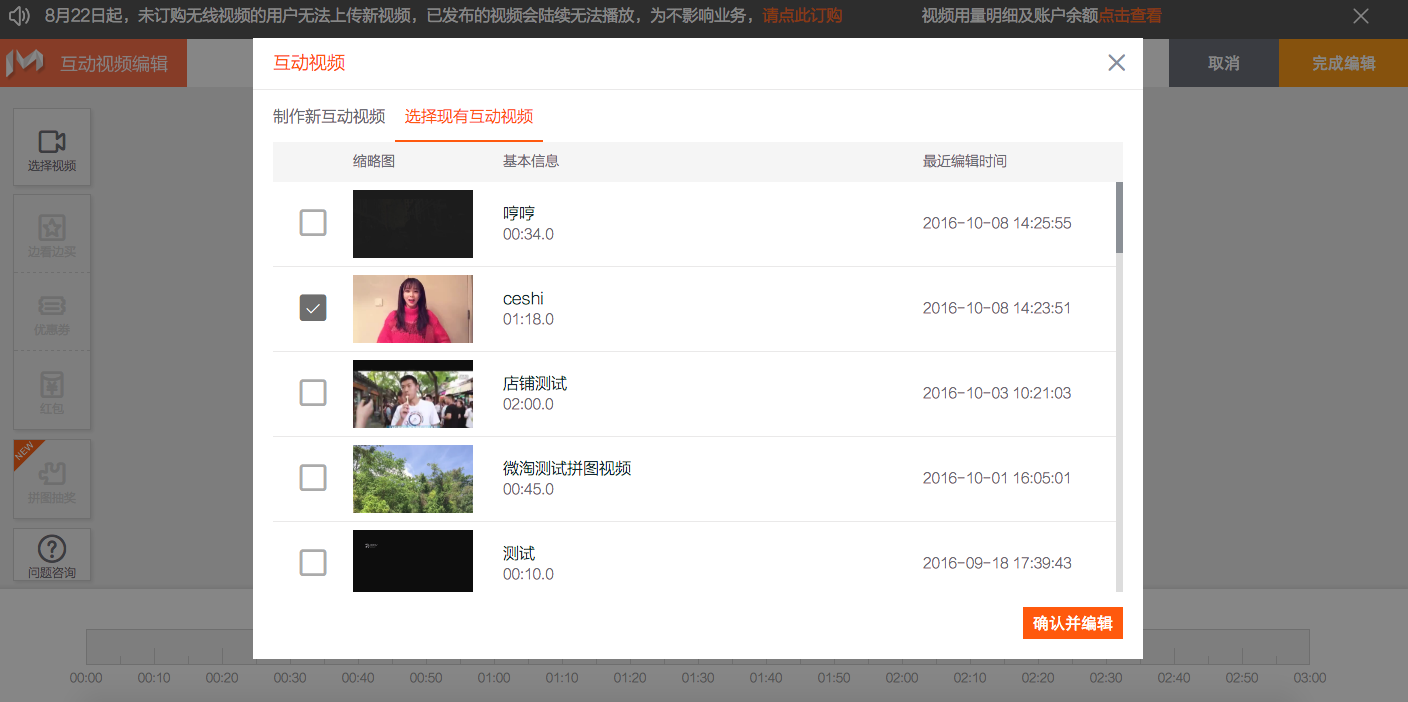
Task: Close the 互动视频 dialog
Action: (1116, 63)
